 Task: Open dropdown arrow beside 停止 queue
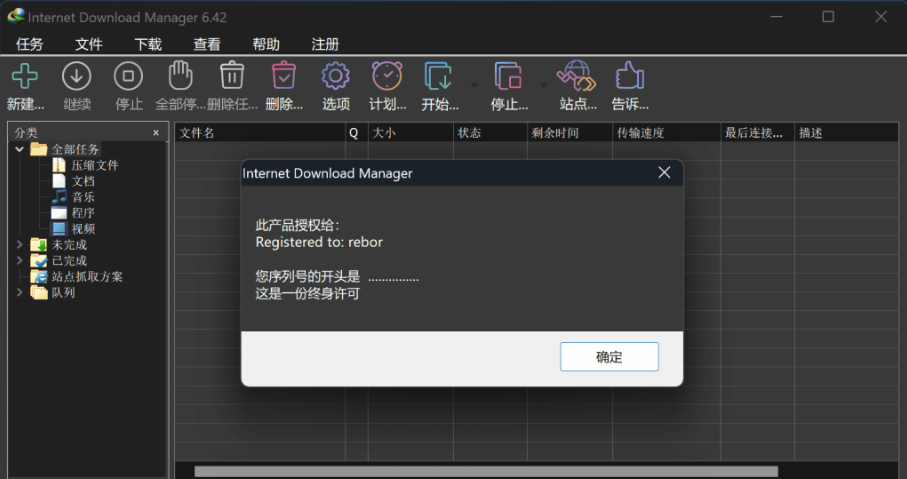pos(544,85)
